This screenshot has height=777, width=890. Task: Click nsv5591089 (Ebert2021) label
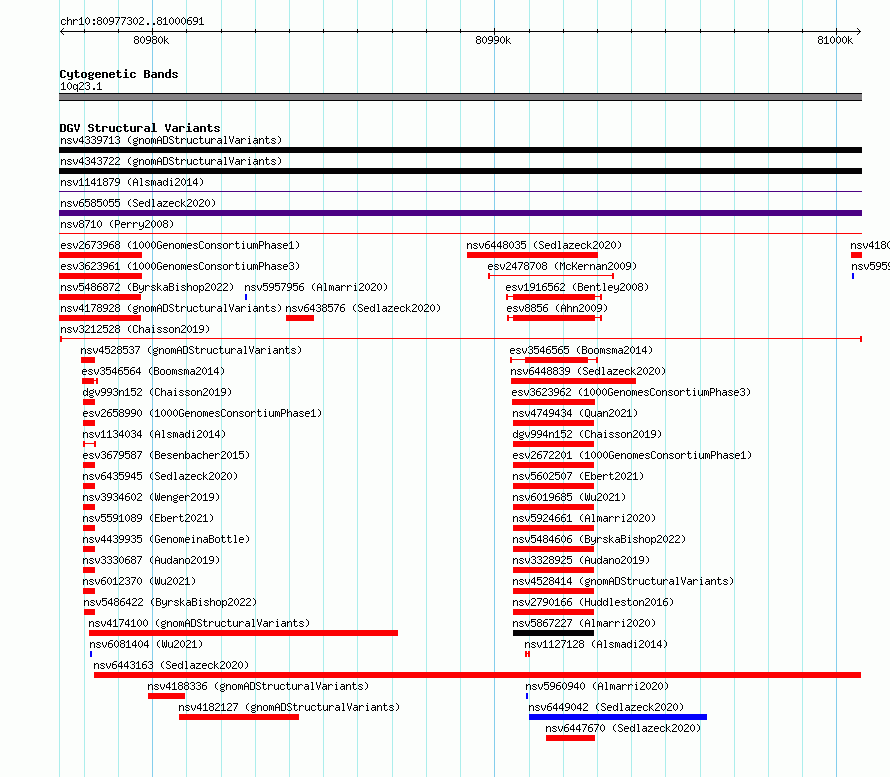[148, 518]
